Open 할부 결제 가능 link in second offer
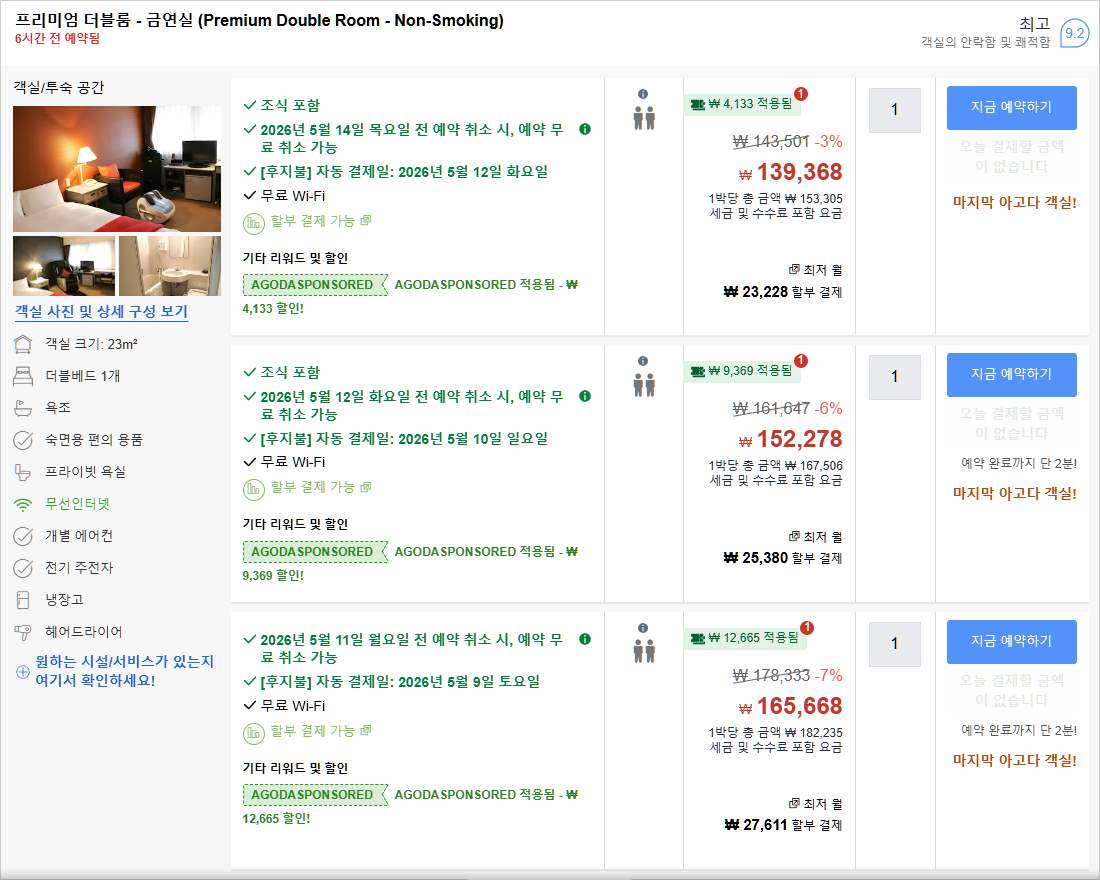Image resolution: width=1100 pixels, height=880 pixels. (x=321, y=487)
